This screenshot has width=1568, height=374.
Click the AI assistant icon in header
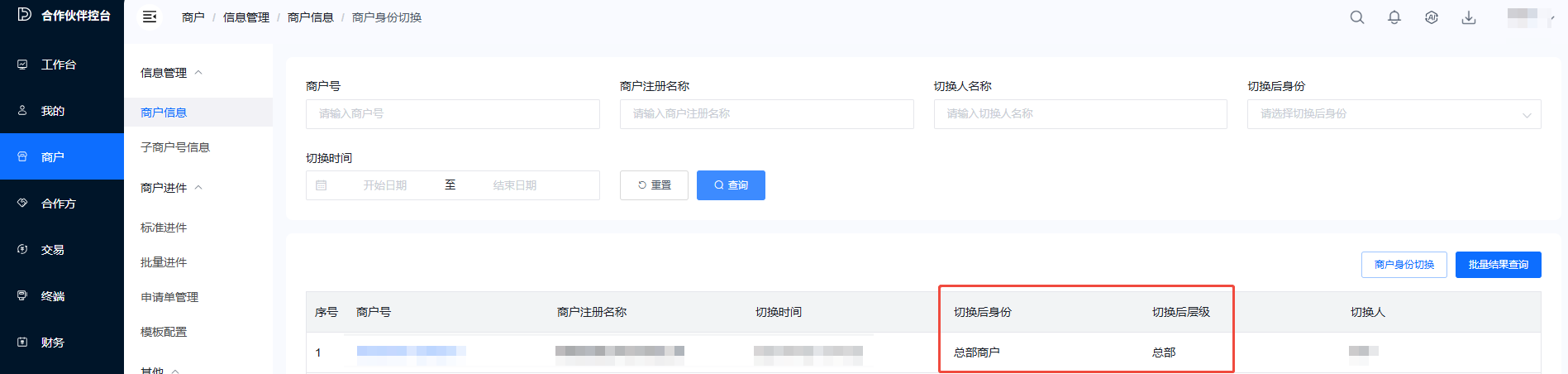1431,17
